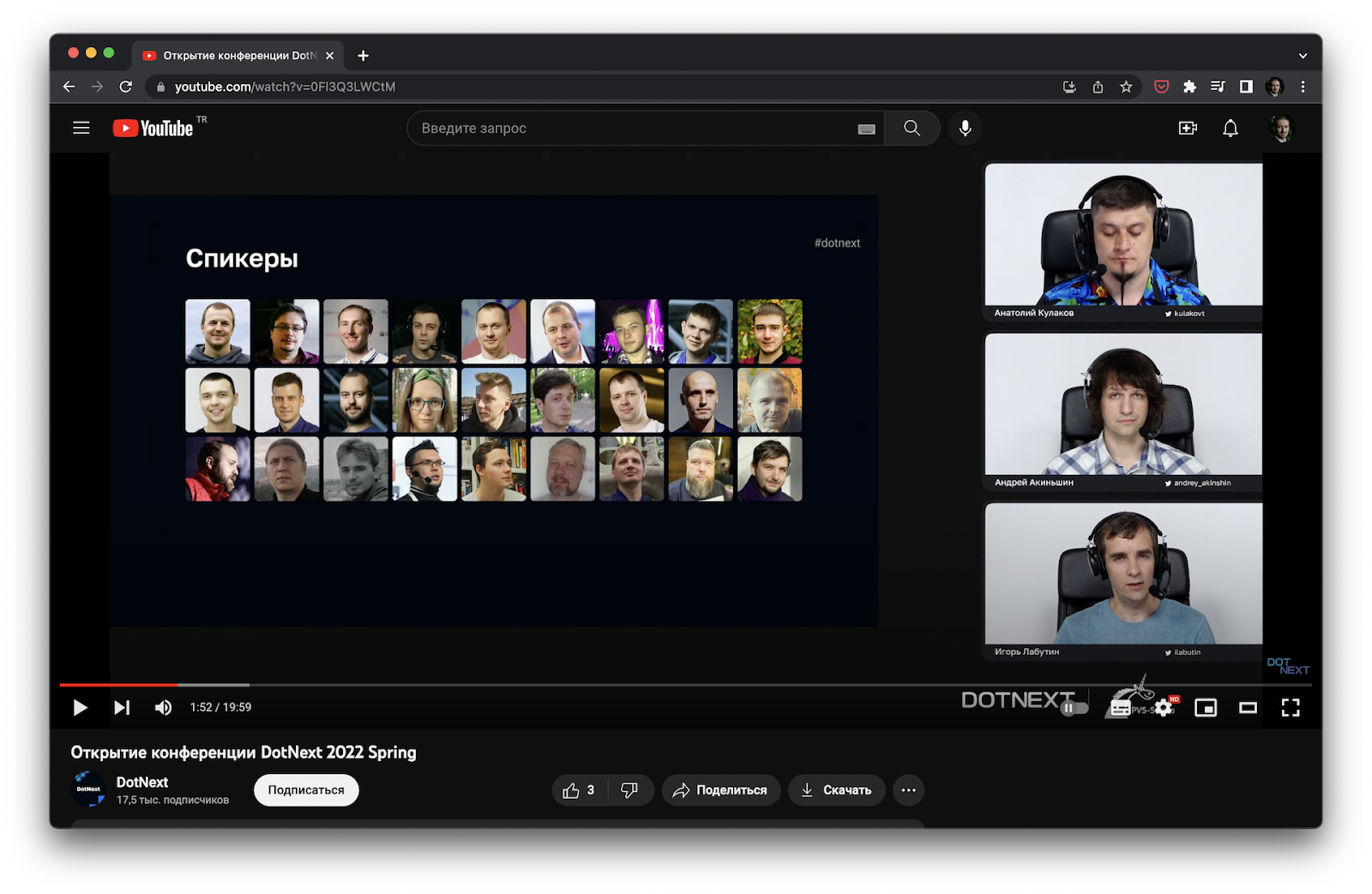Enable miniplayer mode
1372x894 pixels.
click(1206, 708)
